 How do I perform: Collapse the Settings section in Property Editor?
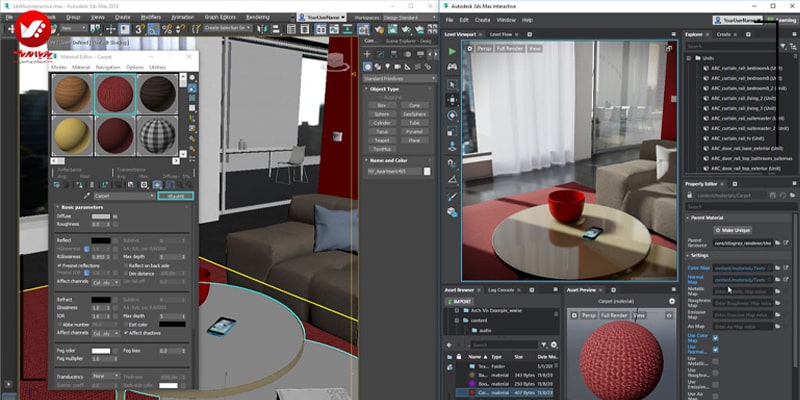pyautogui.click(x=699, y=255)
